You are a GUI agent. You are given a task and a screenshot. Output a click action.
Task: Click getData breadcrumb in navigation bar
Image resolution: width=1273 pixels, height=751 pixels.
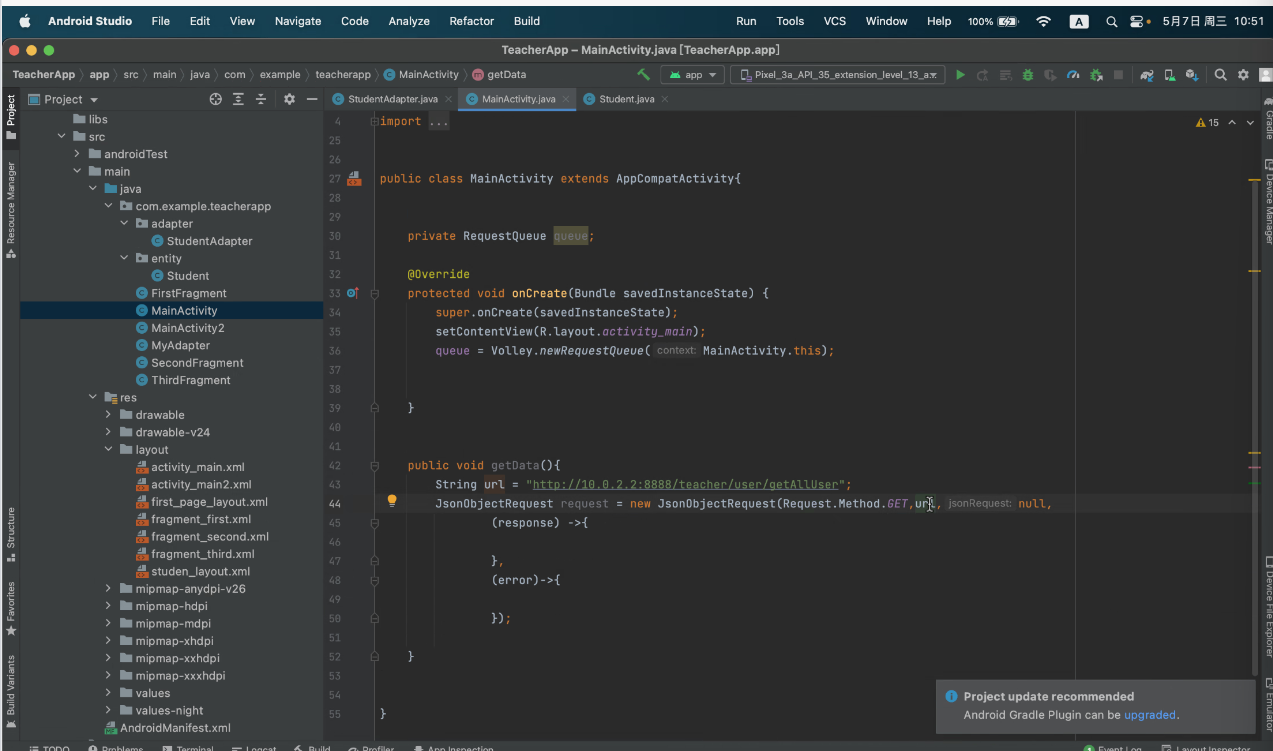coord(499,75)
